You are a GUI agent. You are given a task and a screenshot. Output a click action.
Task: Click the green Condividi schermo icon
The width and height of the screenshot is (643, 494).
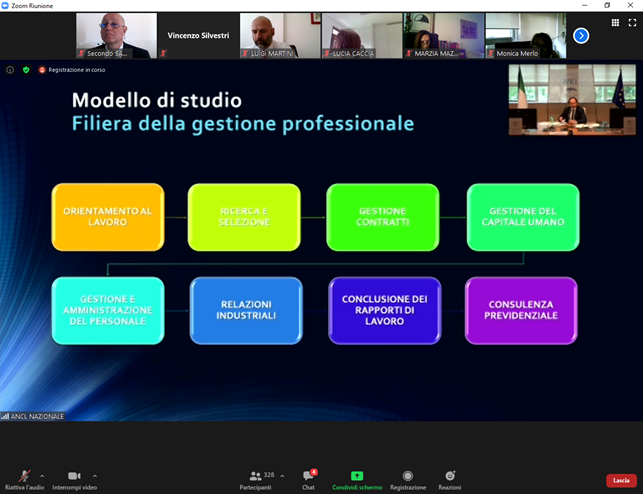pos(357,476)
